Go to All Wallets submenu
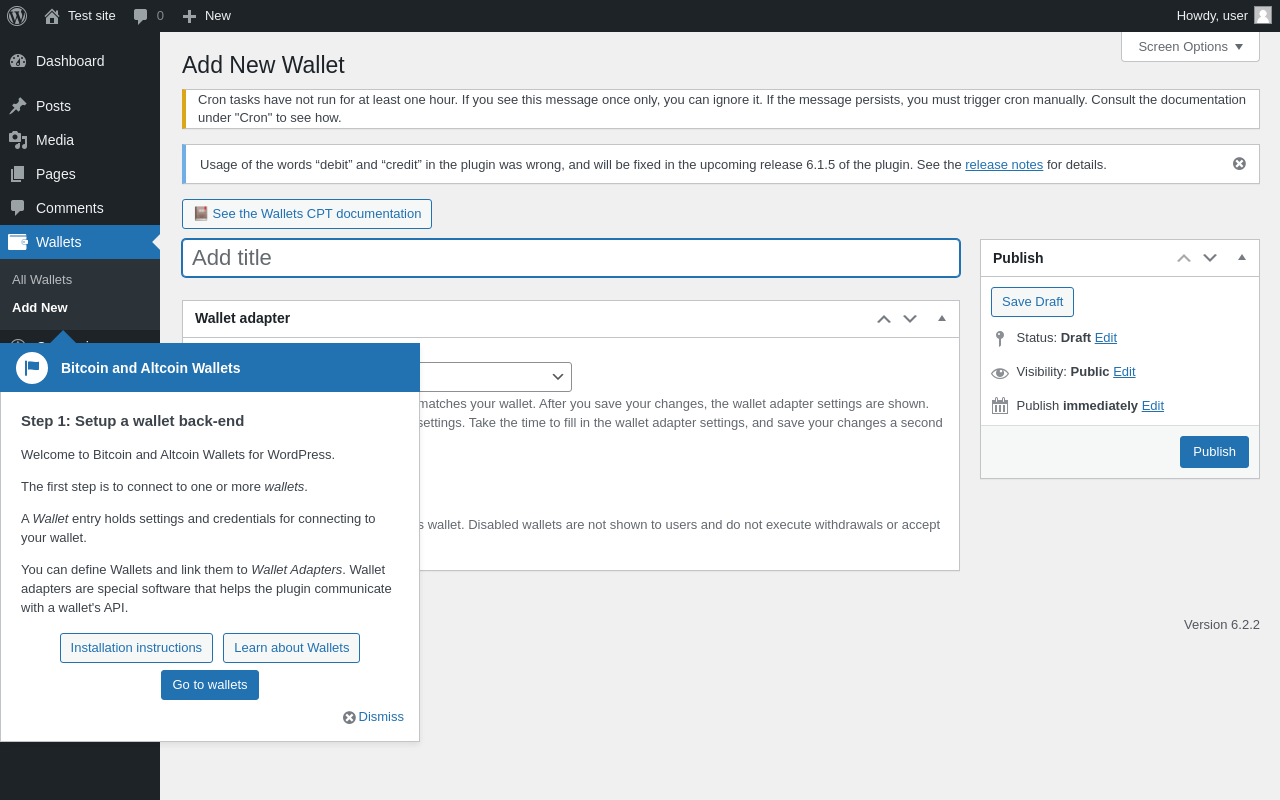This screenshot has height=800, width=1280. pos(42,279)
